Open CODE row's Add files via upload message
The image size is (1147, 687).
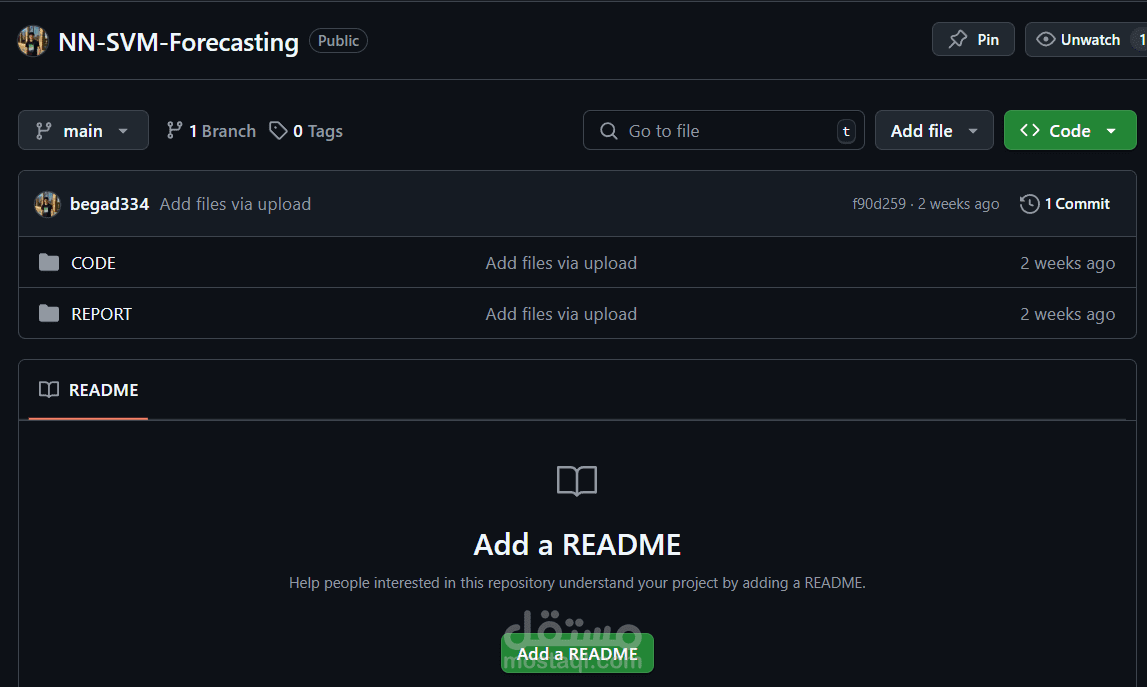click(x=561, y=263)
